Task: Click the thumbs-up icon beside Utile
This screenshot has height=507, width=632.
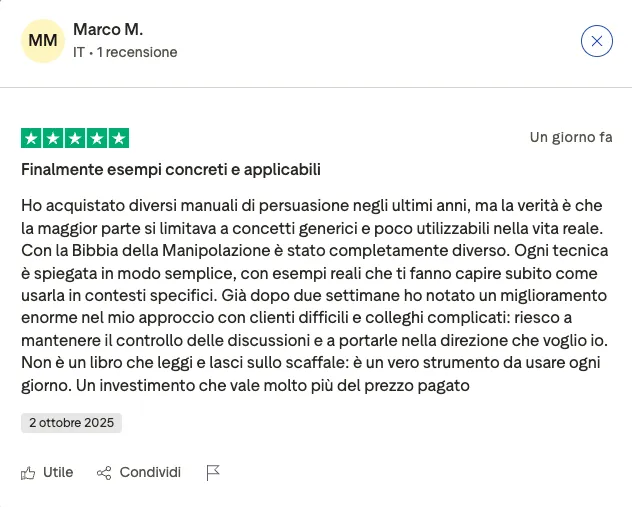Action: tap(28, 472)
